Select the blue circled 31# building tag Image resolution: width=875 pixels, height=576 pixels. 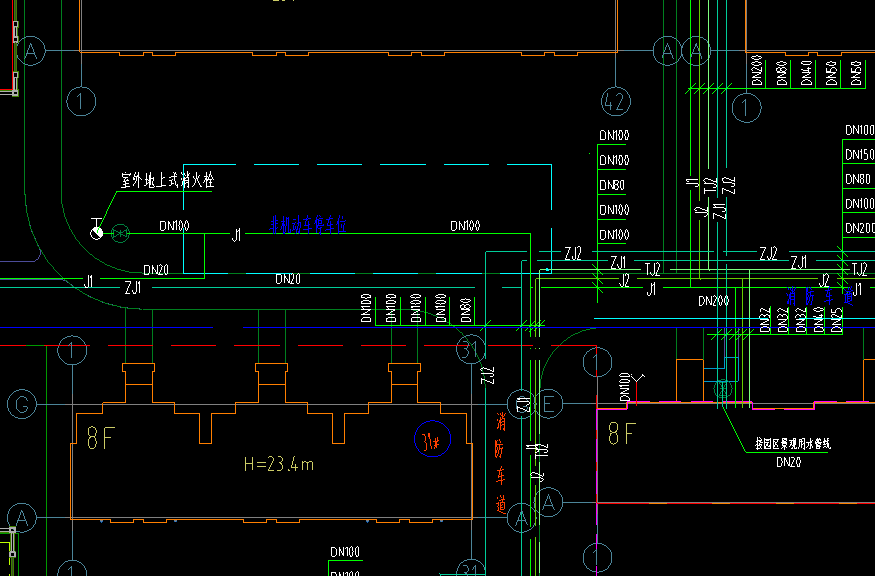(x=432, y=439)
